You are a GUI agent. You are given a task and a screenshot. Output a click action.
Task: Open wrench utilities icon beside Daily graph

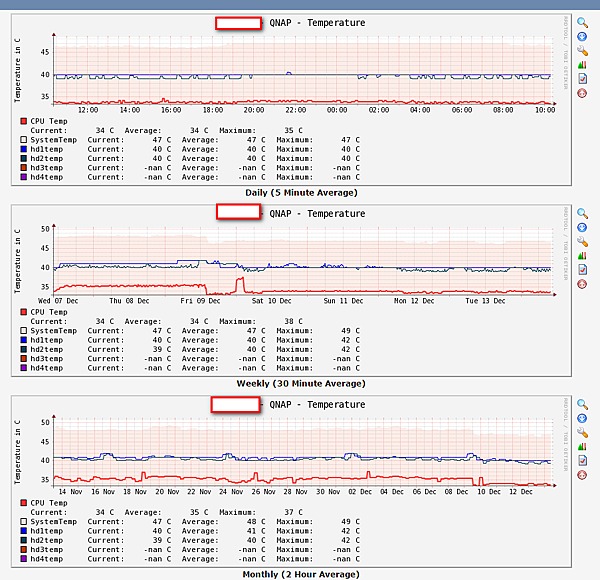point(582,51)
